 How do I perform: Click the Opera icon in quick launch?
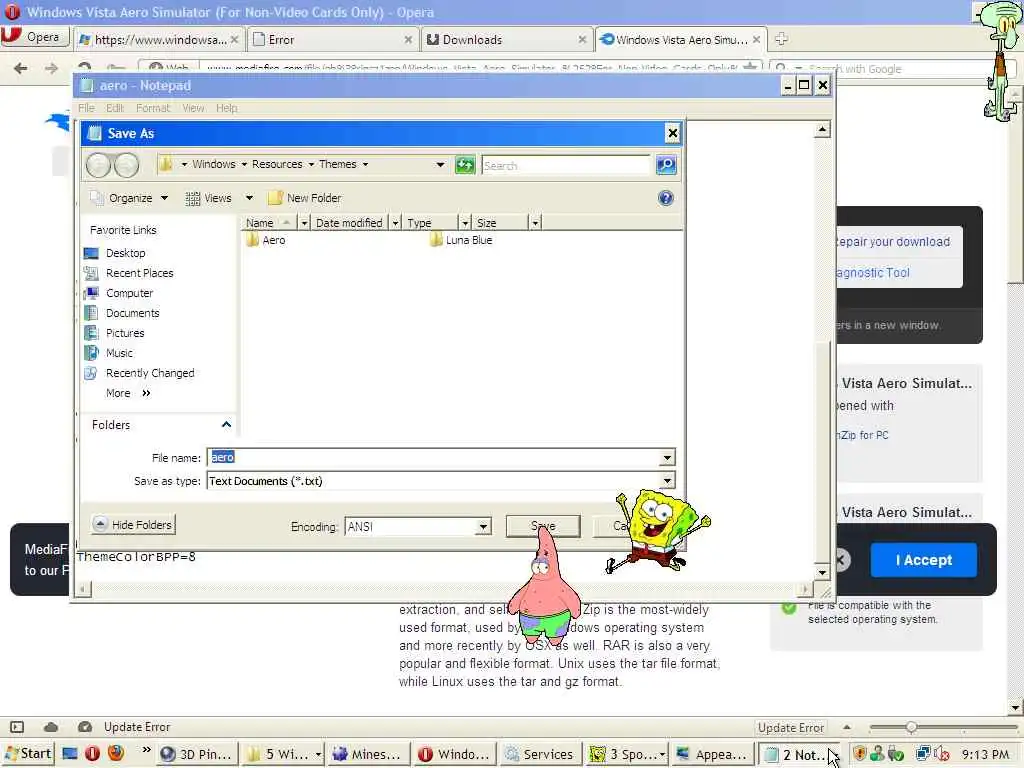coord(92,754)
